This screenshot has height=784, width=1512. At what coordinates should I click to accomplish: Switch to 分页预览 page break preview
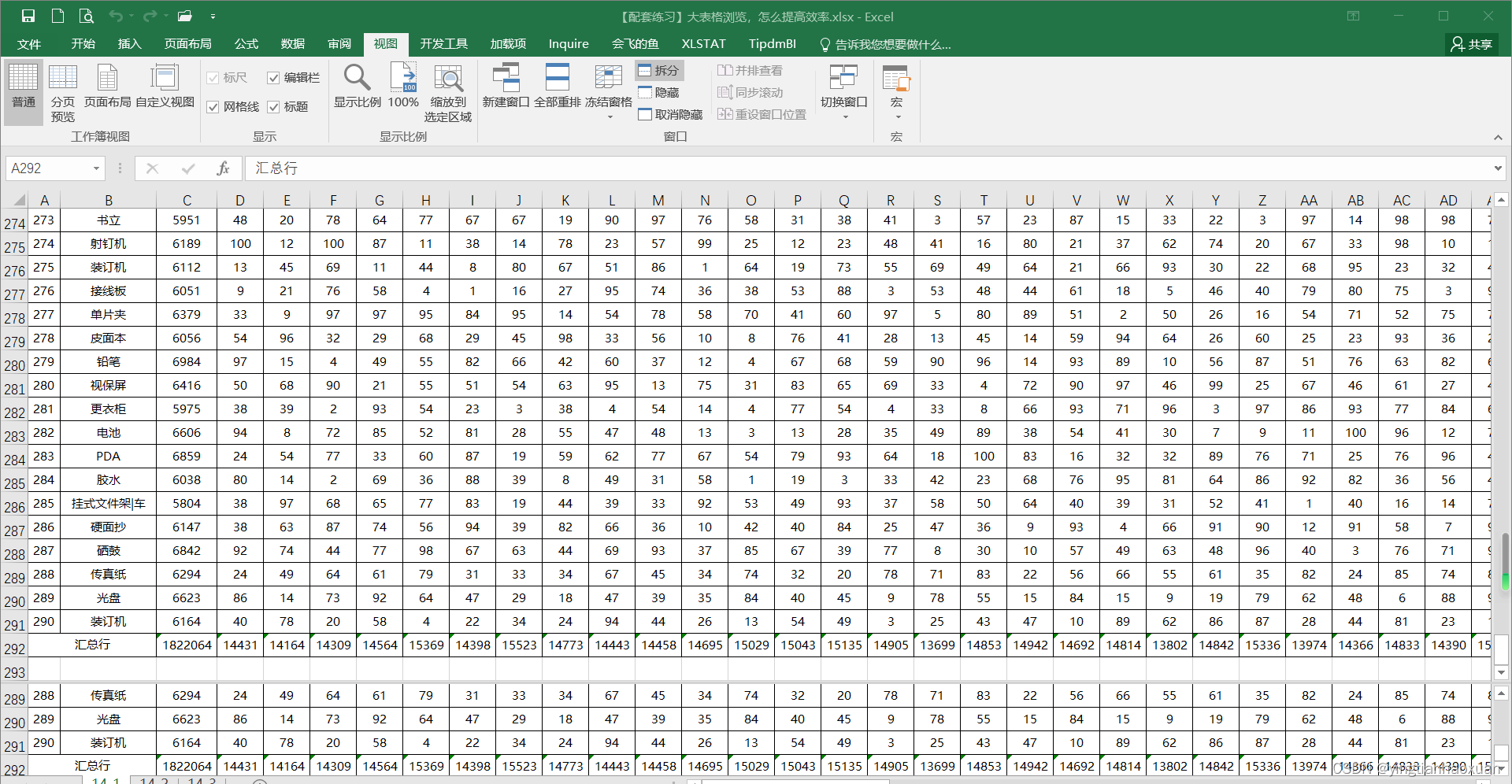pyautogui.click(x=63, y=93)
